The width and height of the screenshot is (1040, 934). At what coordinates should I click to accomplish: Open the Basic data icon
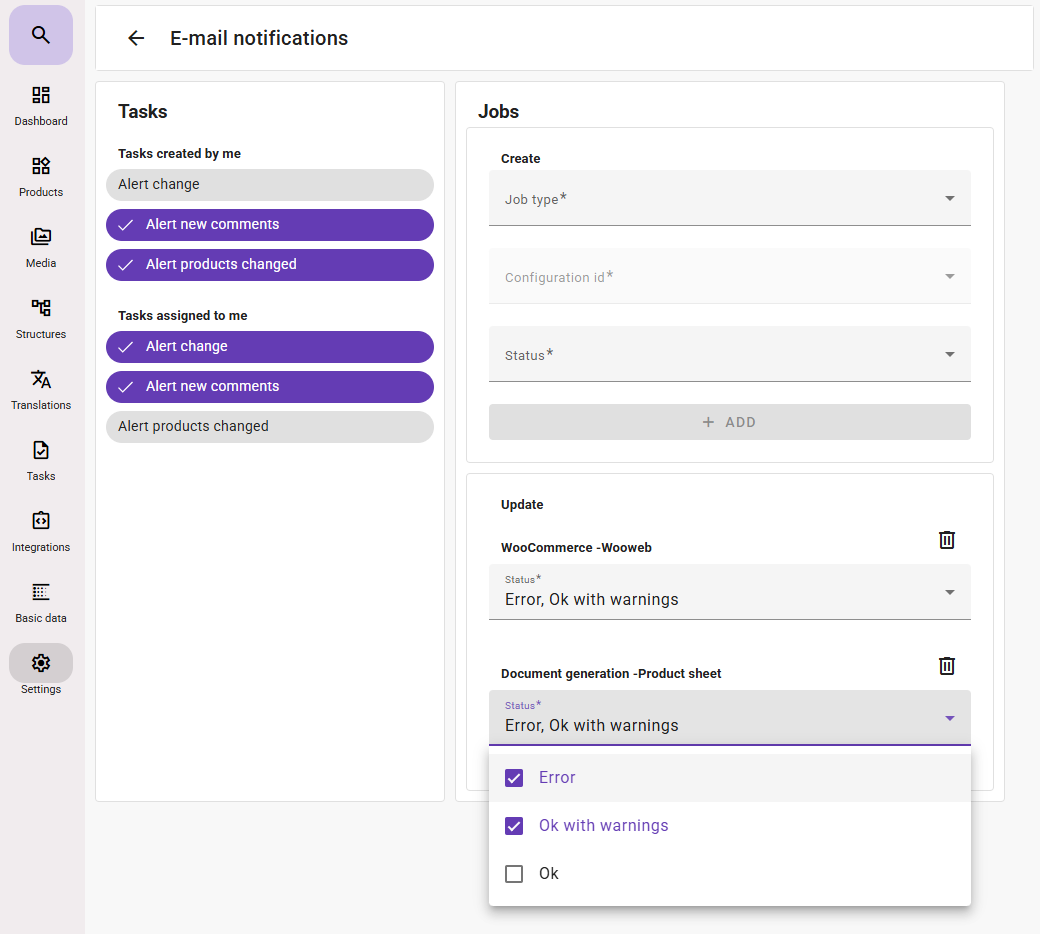[40, 592]
